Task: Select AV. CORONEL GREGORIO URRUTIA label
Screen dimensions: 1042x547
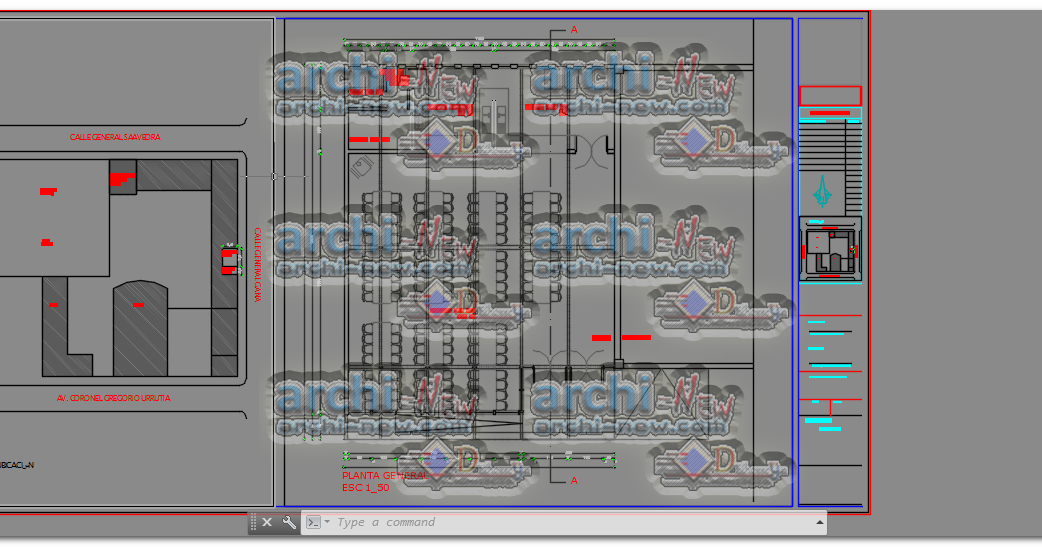Action: [114, 398]
